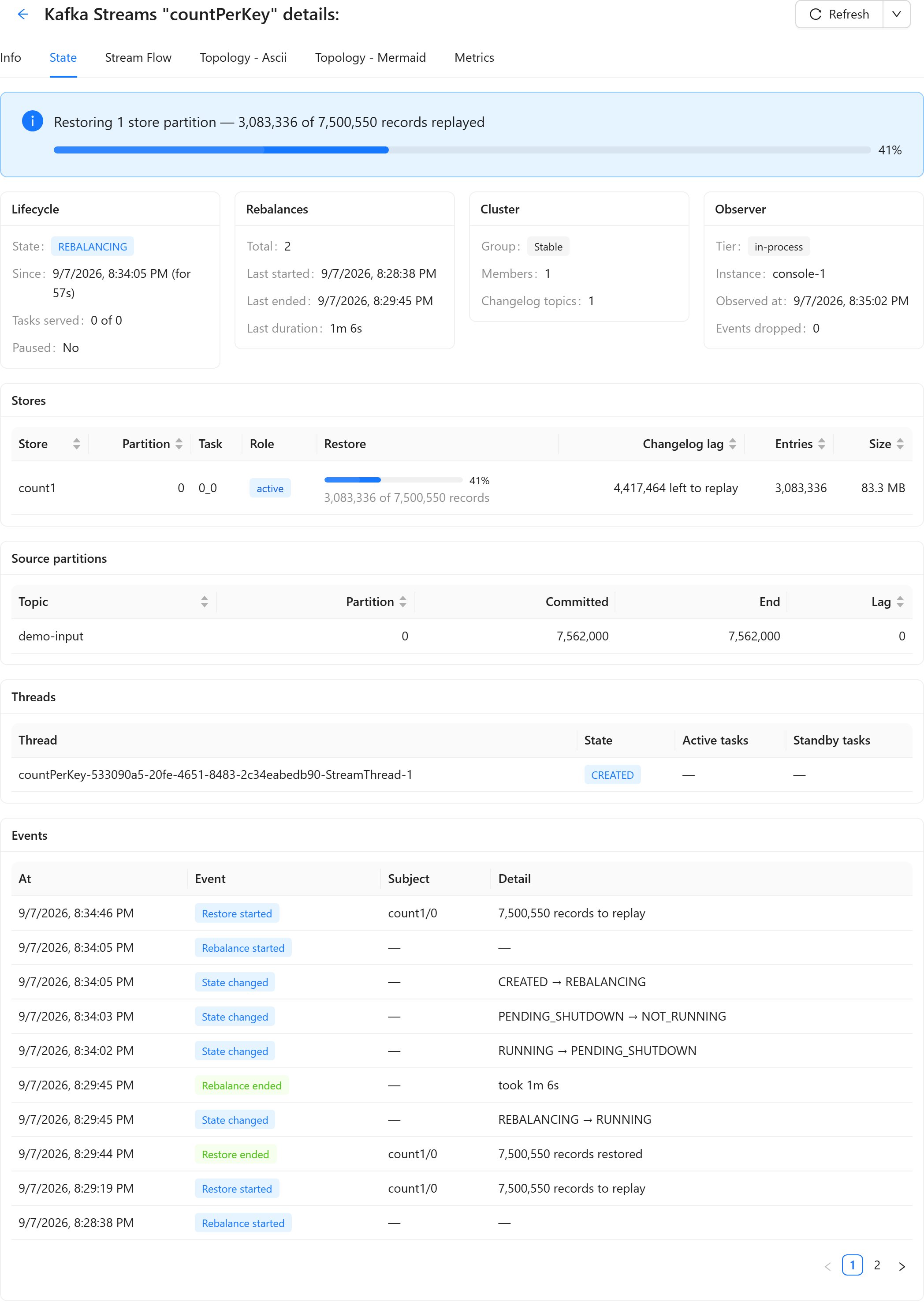
Task: Sort Stores table by Store column
Action: pos(76,444)
